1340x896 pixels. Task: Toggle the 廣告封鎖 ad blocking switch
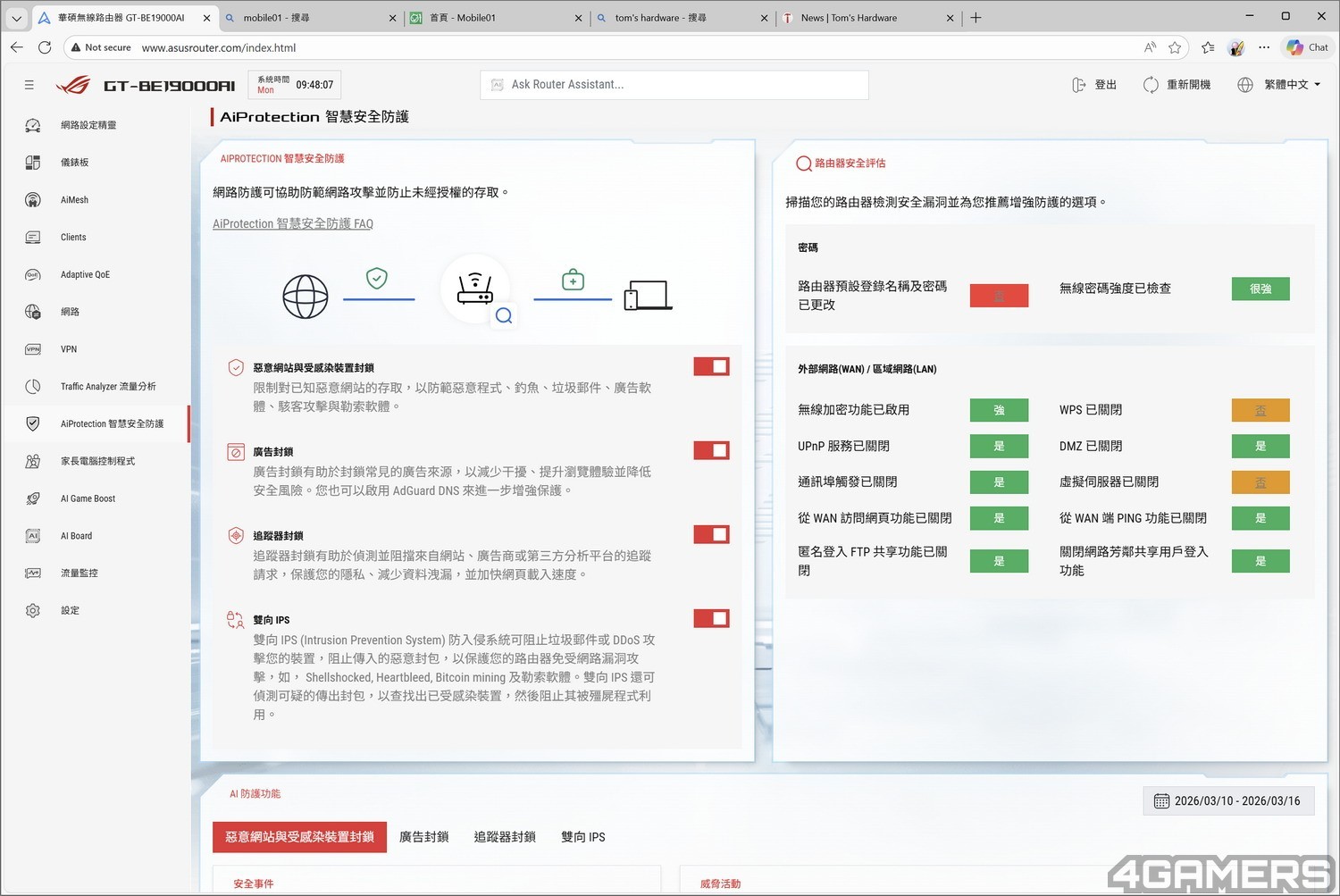[x=711, y=450]
